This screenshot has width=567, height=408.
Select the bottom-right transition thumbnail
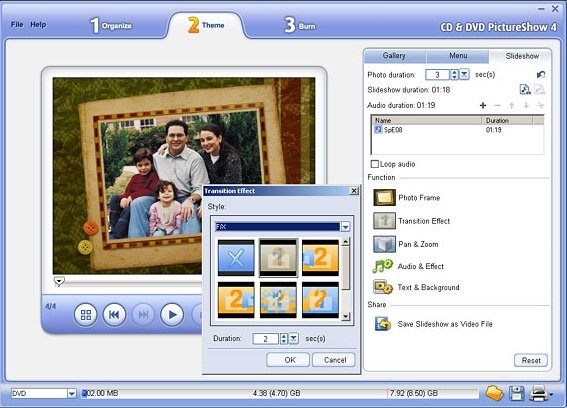320,300
